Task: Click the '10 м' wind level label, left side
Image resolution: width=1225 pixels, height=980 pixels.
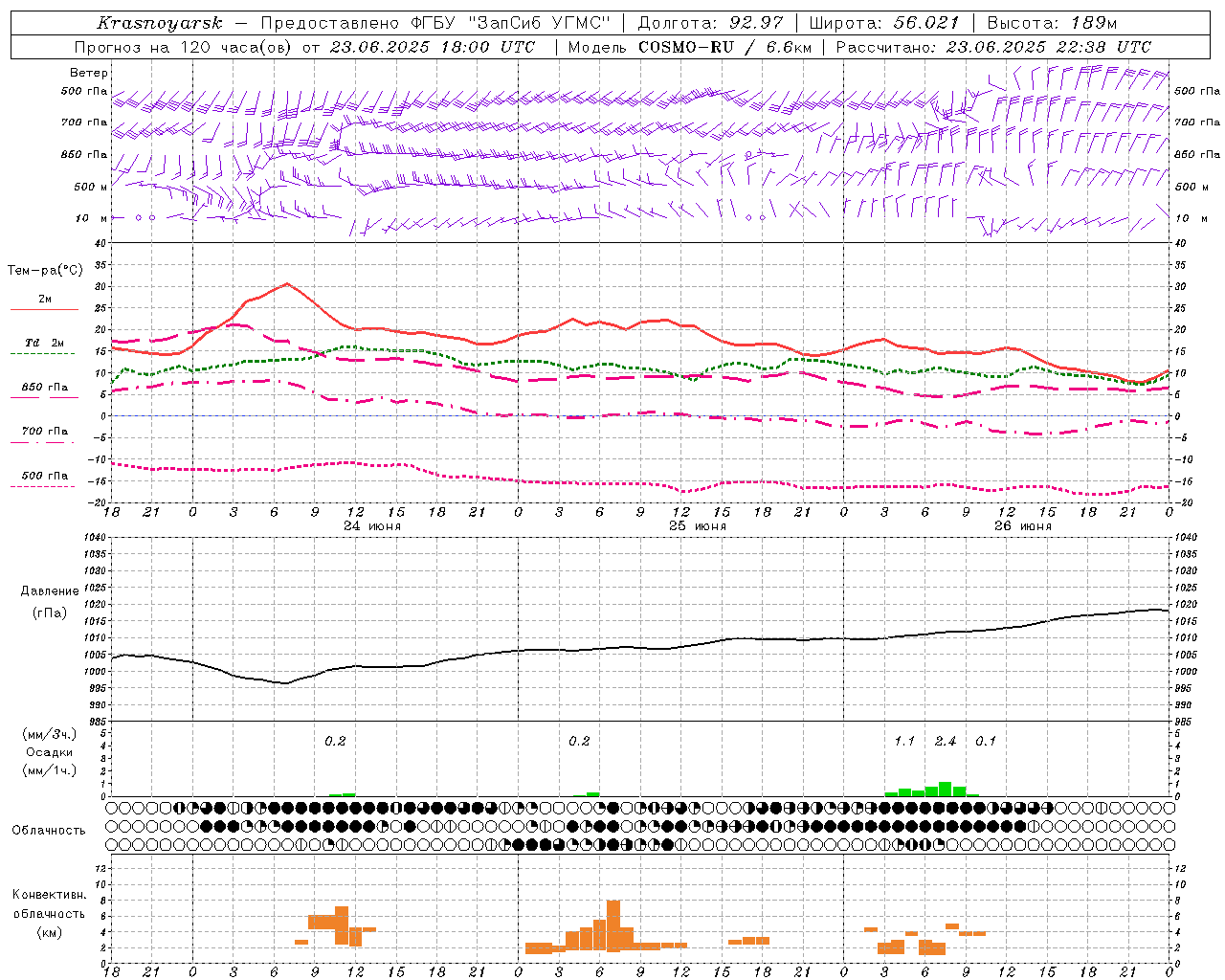Action: 92,218
